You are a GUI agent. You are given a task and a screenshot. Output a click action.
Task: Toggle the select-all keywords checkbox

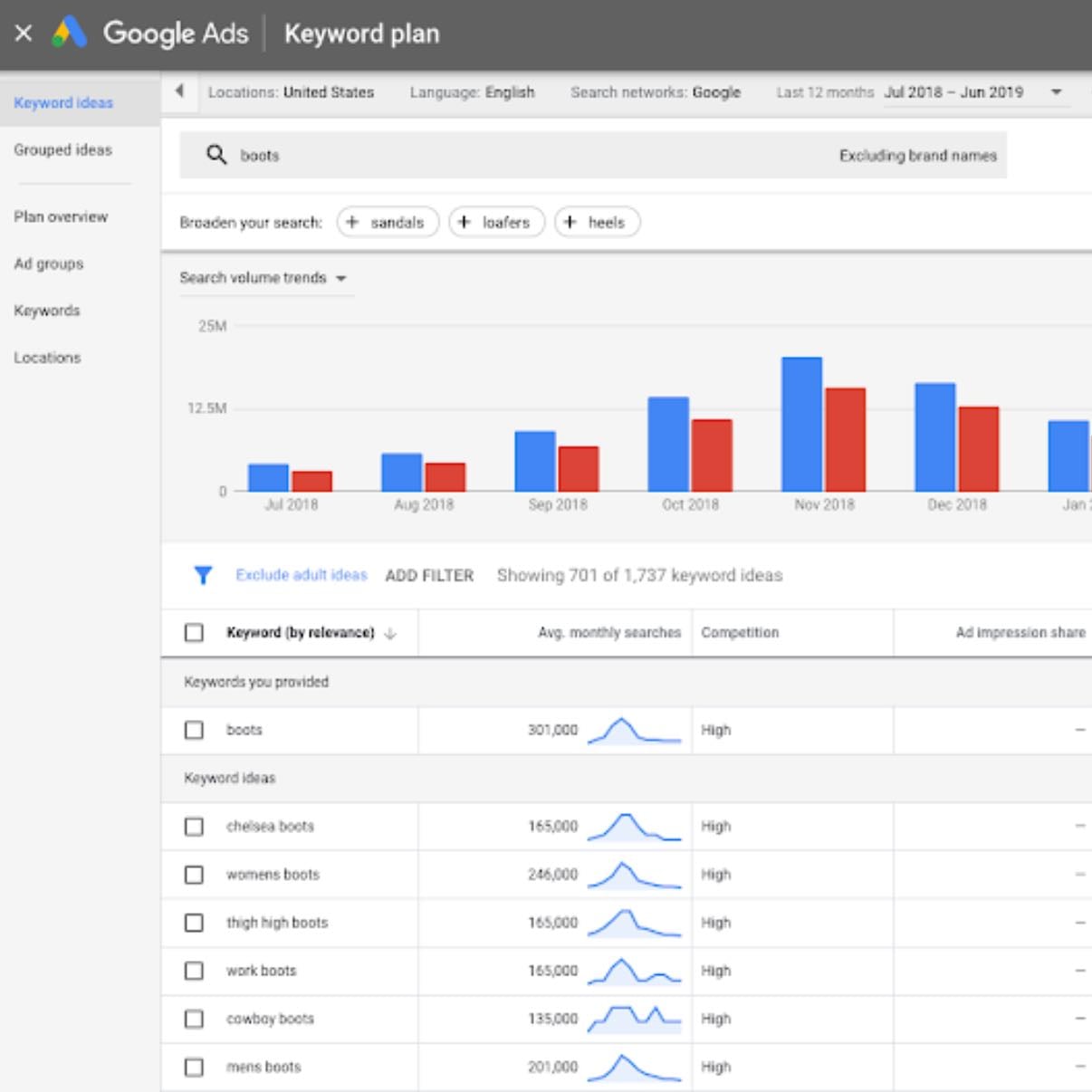pos(194,632)
